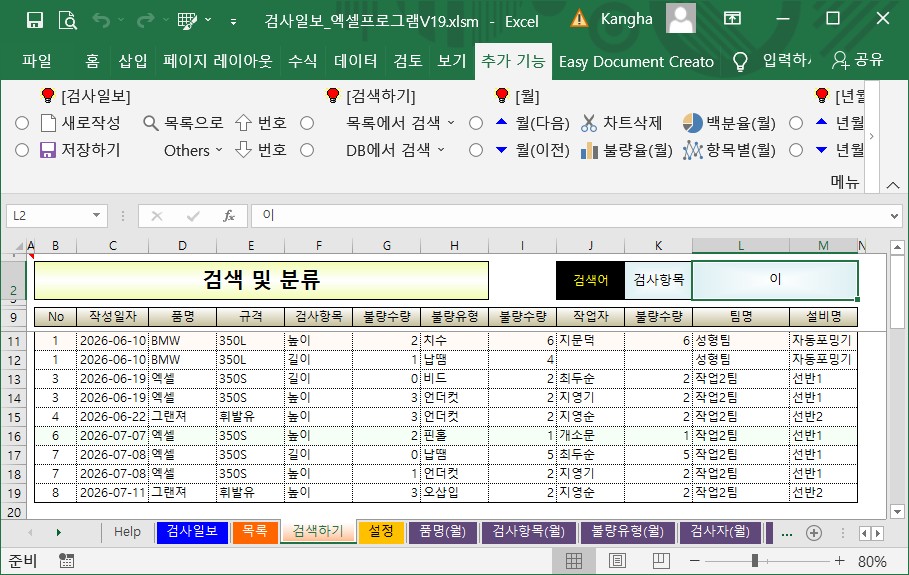
Task: Click 차트삭제 scissors icon
Action: click(588, 123)
